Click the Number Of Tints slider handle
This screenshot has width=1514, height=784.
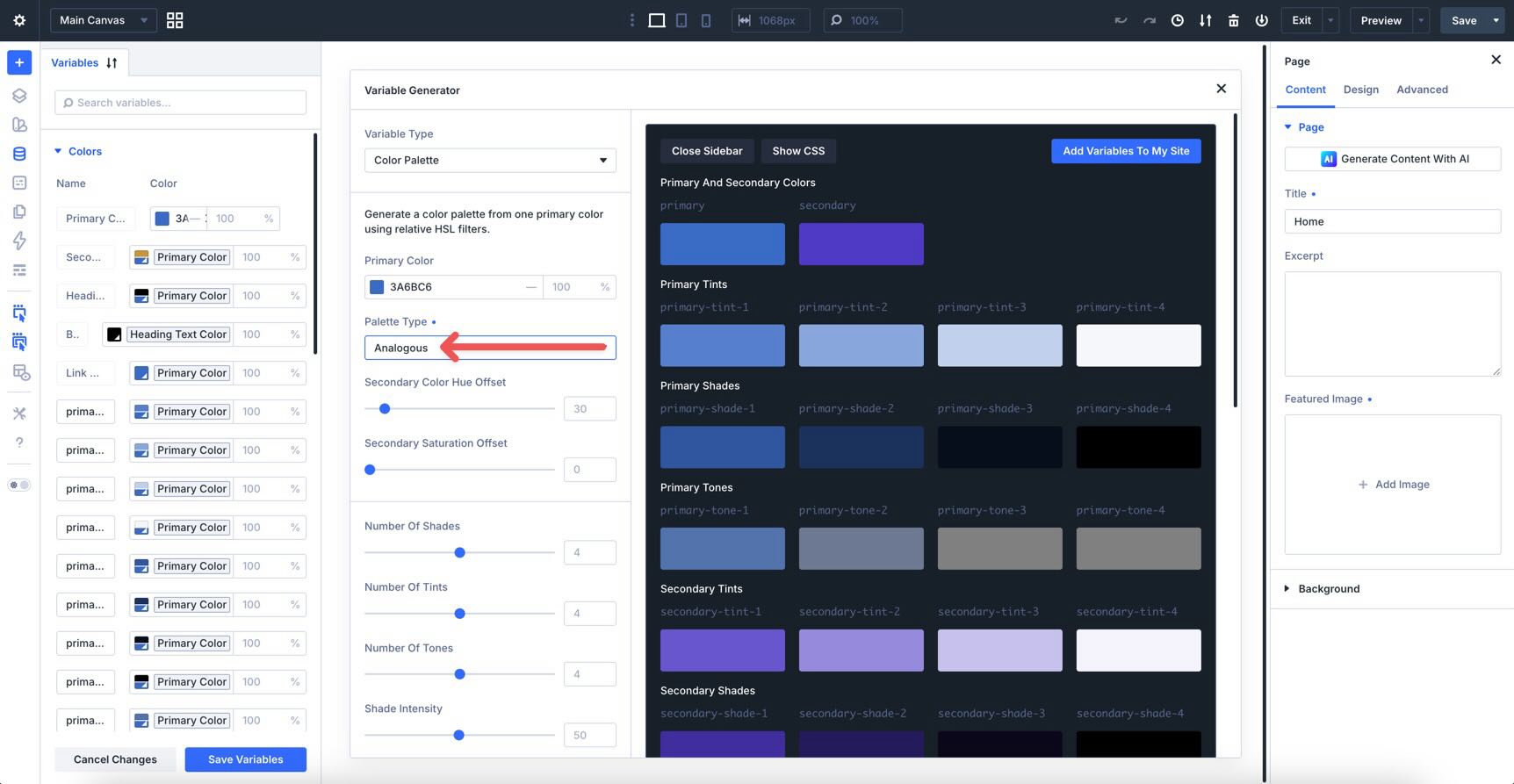coord(459,614)
